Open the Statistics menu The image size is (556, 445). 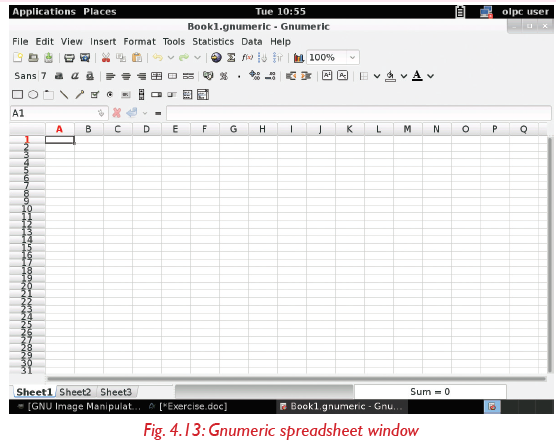pyautogui.click(x=213, y=41)
